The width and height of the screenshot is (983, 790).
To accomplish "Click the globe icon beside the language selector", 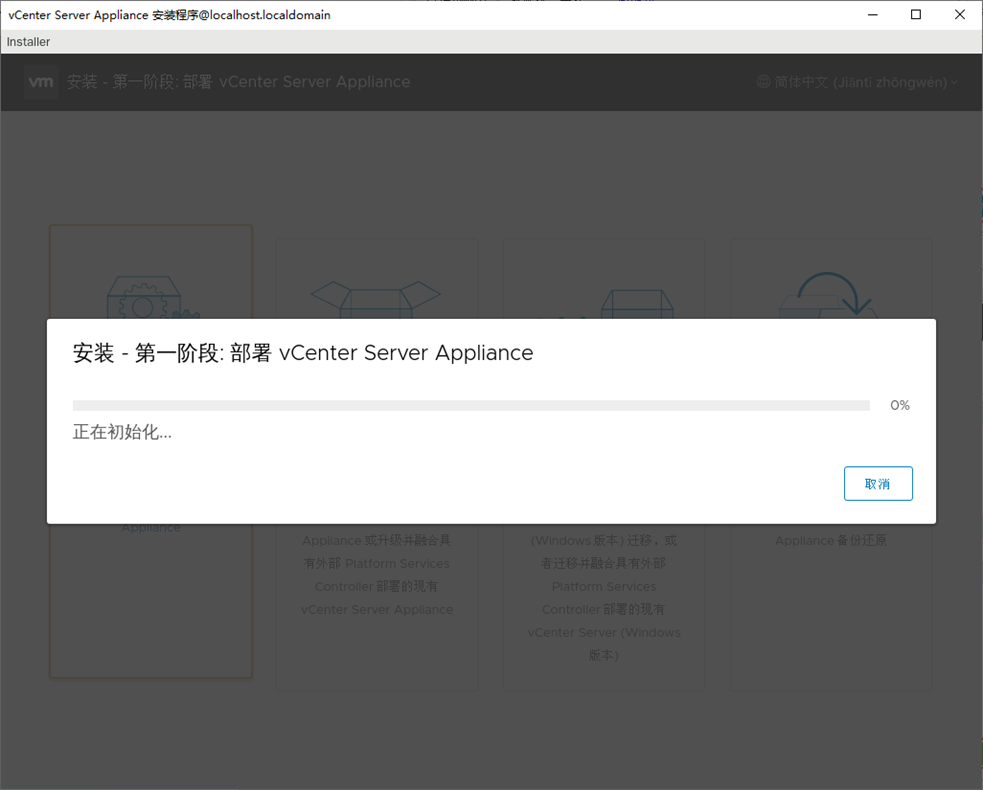I will 764,82.
